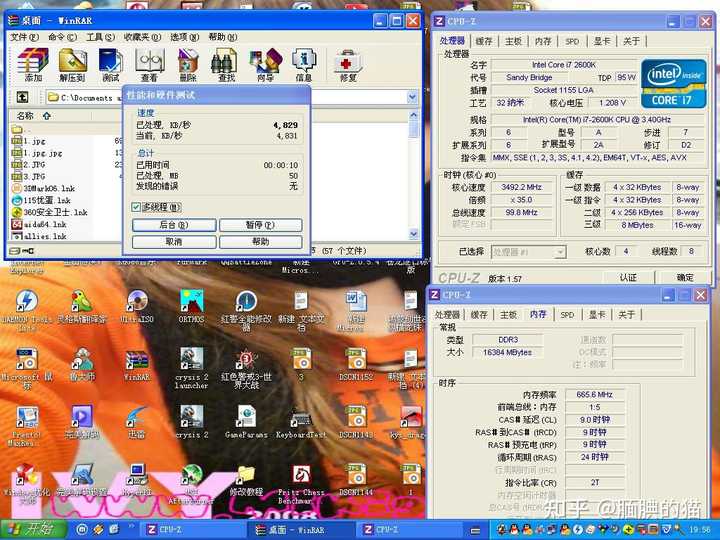Switch to 主板 tab in upper CPU-Z window
The image size is (720, 540).
click(x=513, y=41)
